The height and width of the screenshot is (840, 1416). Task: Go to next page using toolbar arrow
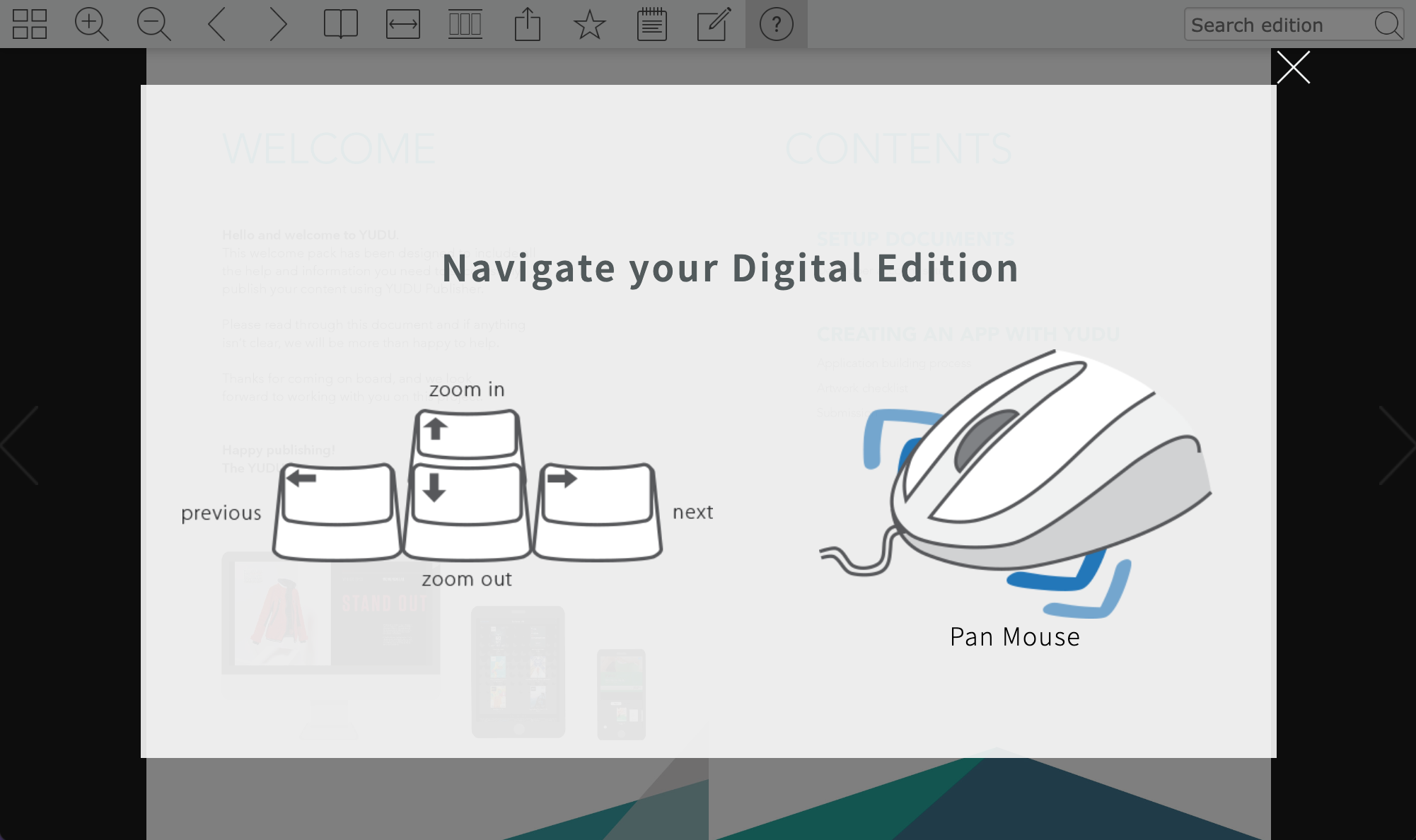click(279, 24)
